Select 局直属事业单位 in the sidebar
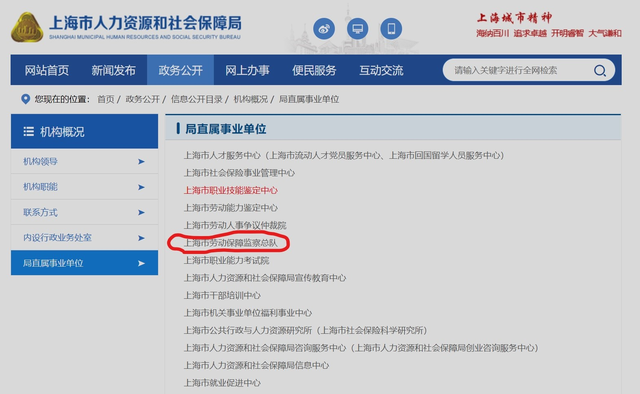The width and height of the screenshot is (640, 394). (x=84, y=263)
